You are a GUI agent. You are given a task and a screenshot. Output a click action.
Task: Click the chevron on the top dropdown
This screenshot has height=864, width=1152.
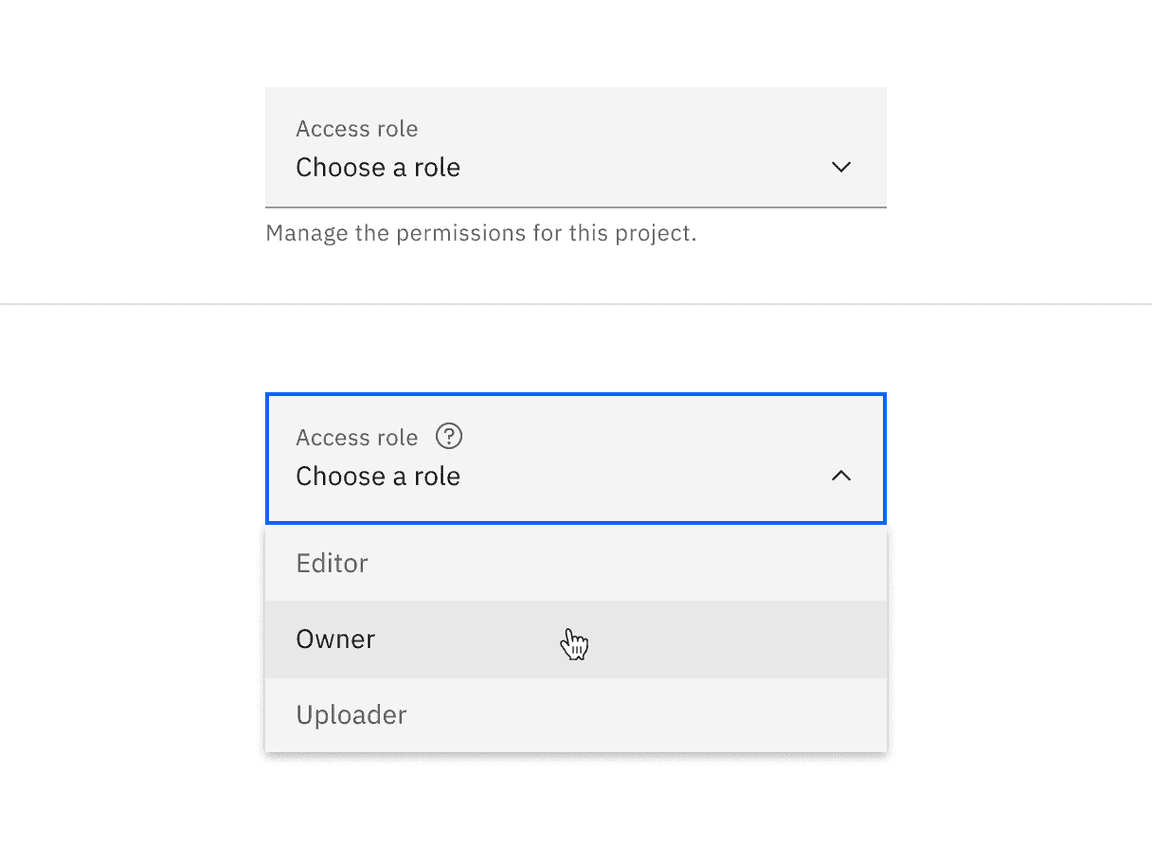[x=841, y=167]
